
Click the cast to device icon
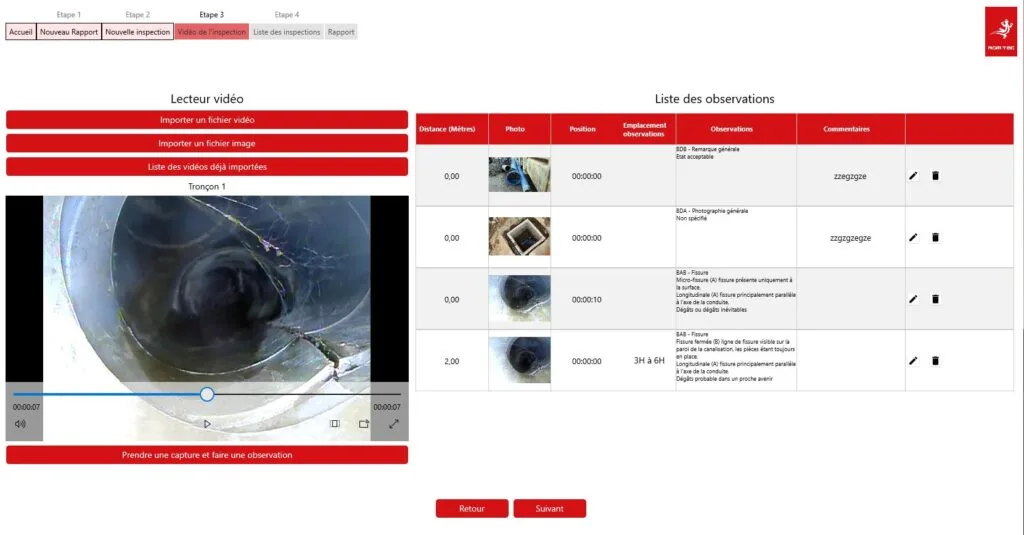[x=364, y=424]
